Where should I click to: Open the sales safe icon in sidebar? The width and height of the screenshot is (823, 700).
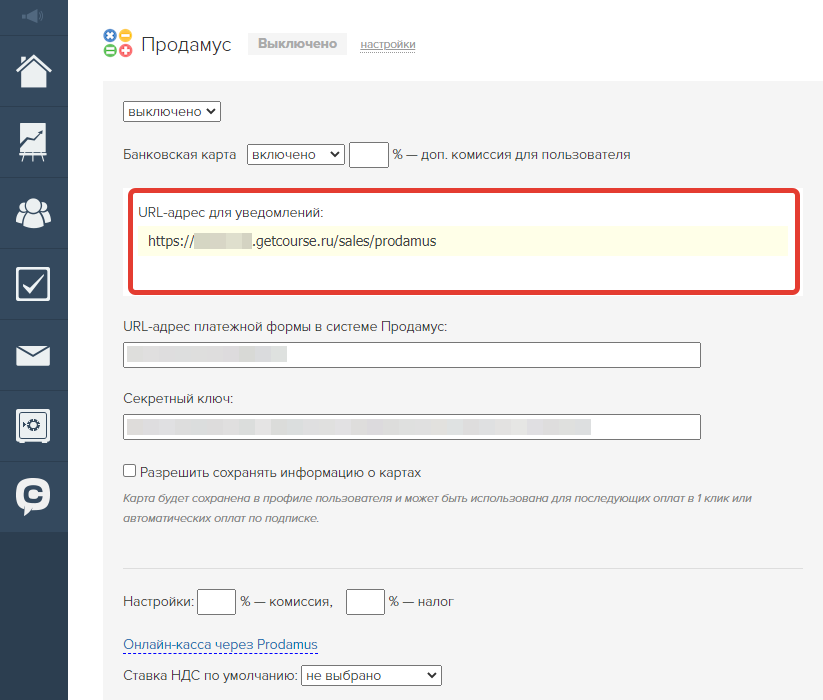point(33,426)
